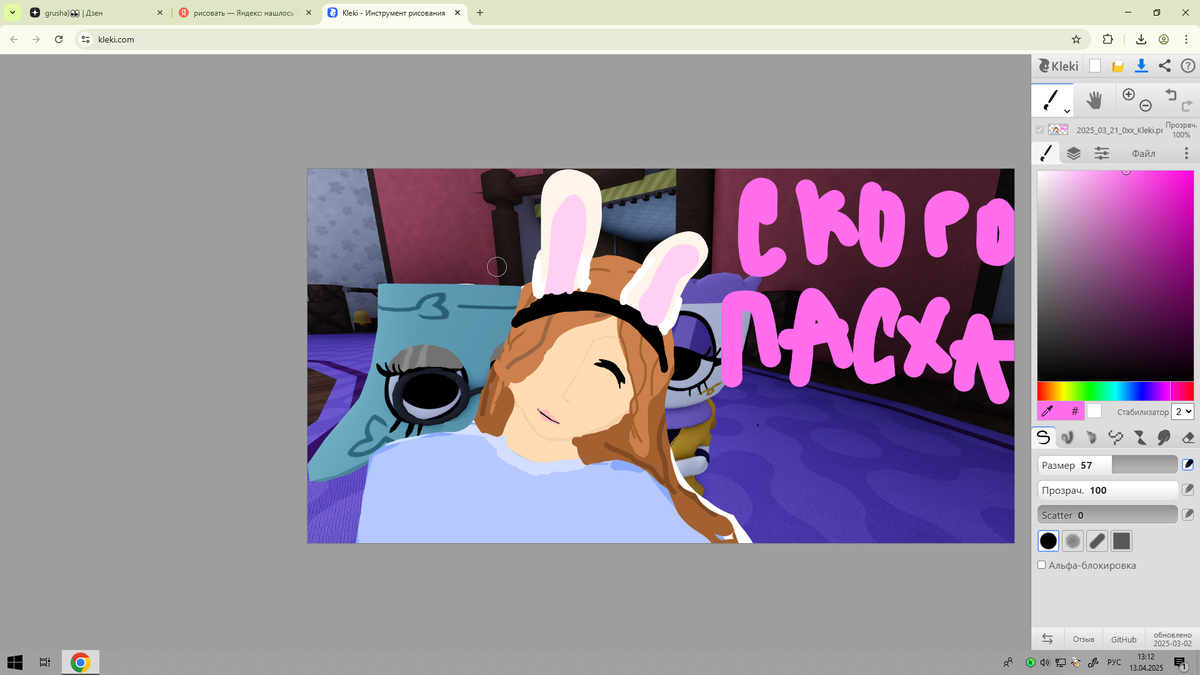Select the white secondary color swatch
Viewport: 1200px width, 675px height.
(x=1095, y=411)
